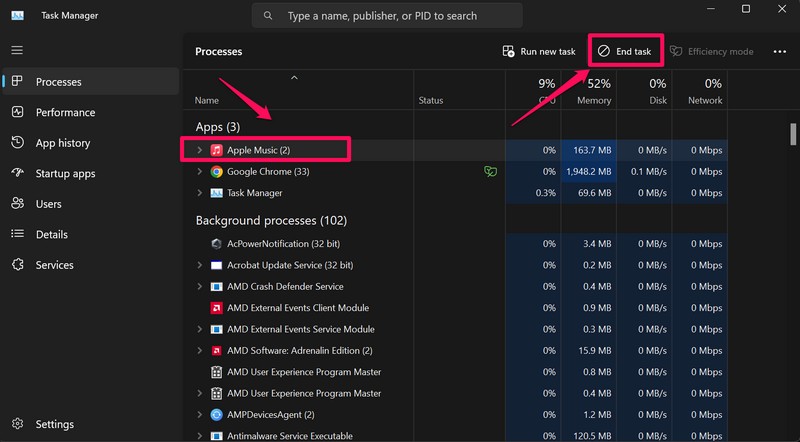Expand the Google Chrome process group
The width and height of the screenshot is (800, 442).
coord(200,172)
